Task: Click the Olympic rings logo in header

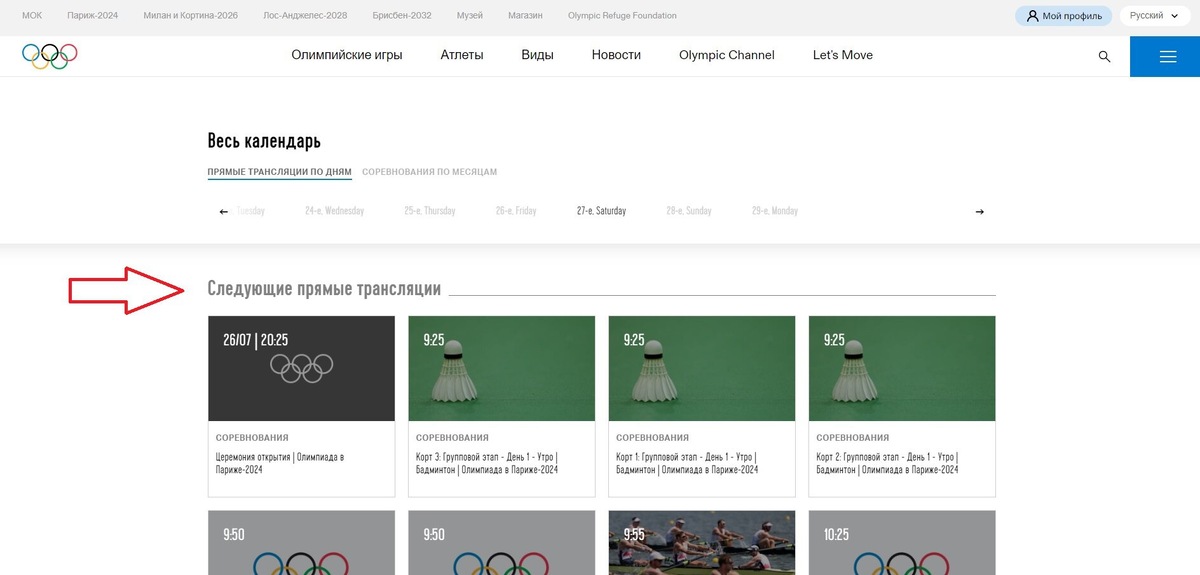Action: [x=50, y=56]
